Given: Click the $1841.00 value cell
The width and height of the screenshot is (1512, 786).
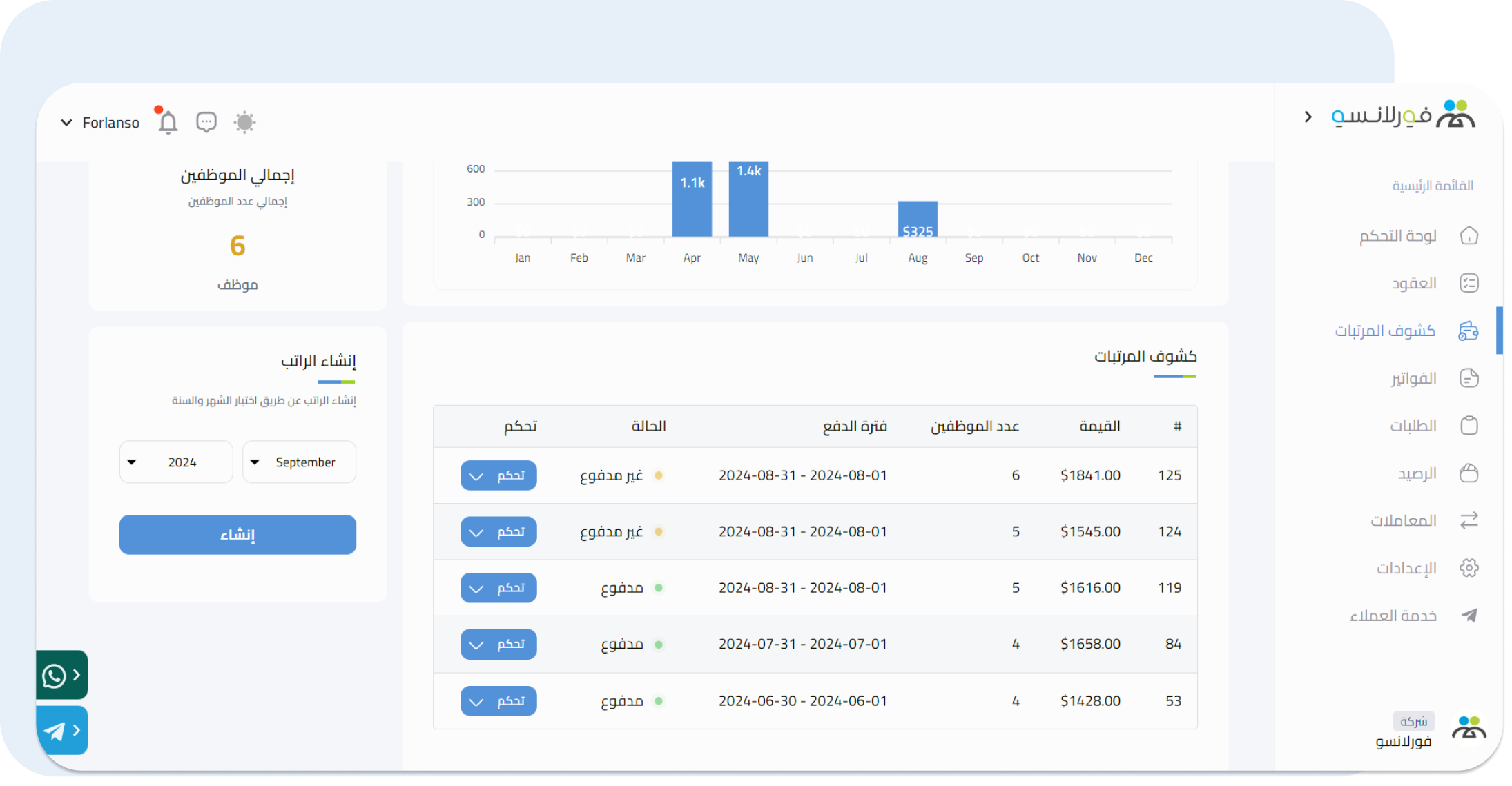Looking at the screenshot, I should tap(1090, 475).
